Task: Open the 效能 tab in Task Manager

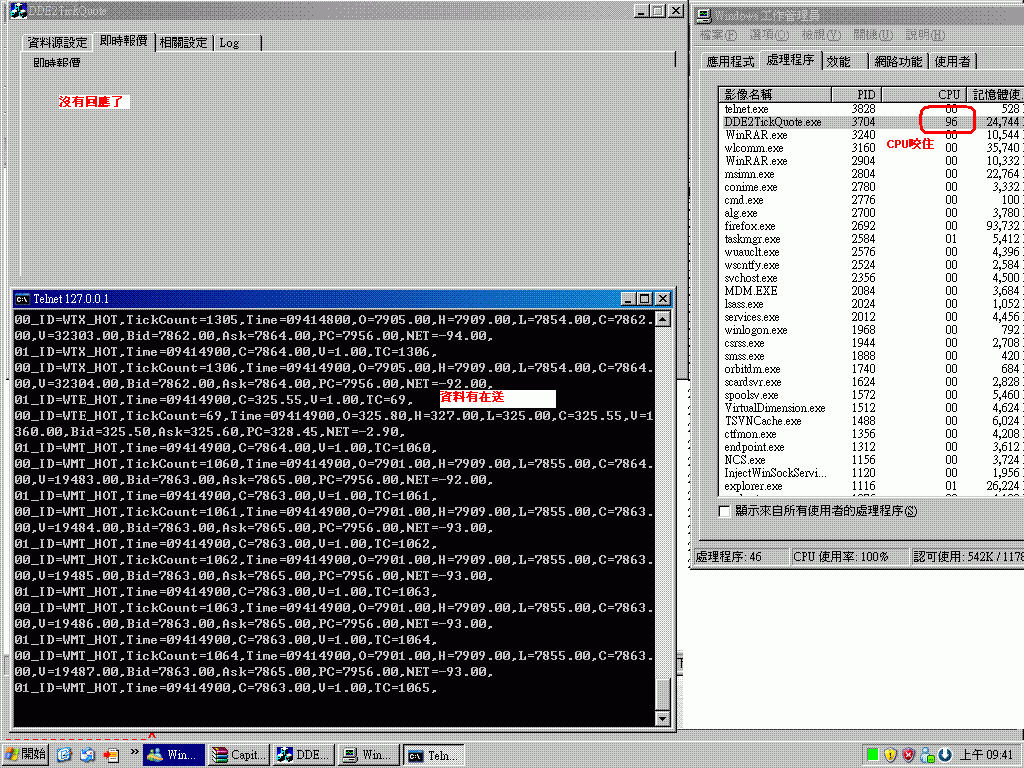Action: [x=845, y=61]
